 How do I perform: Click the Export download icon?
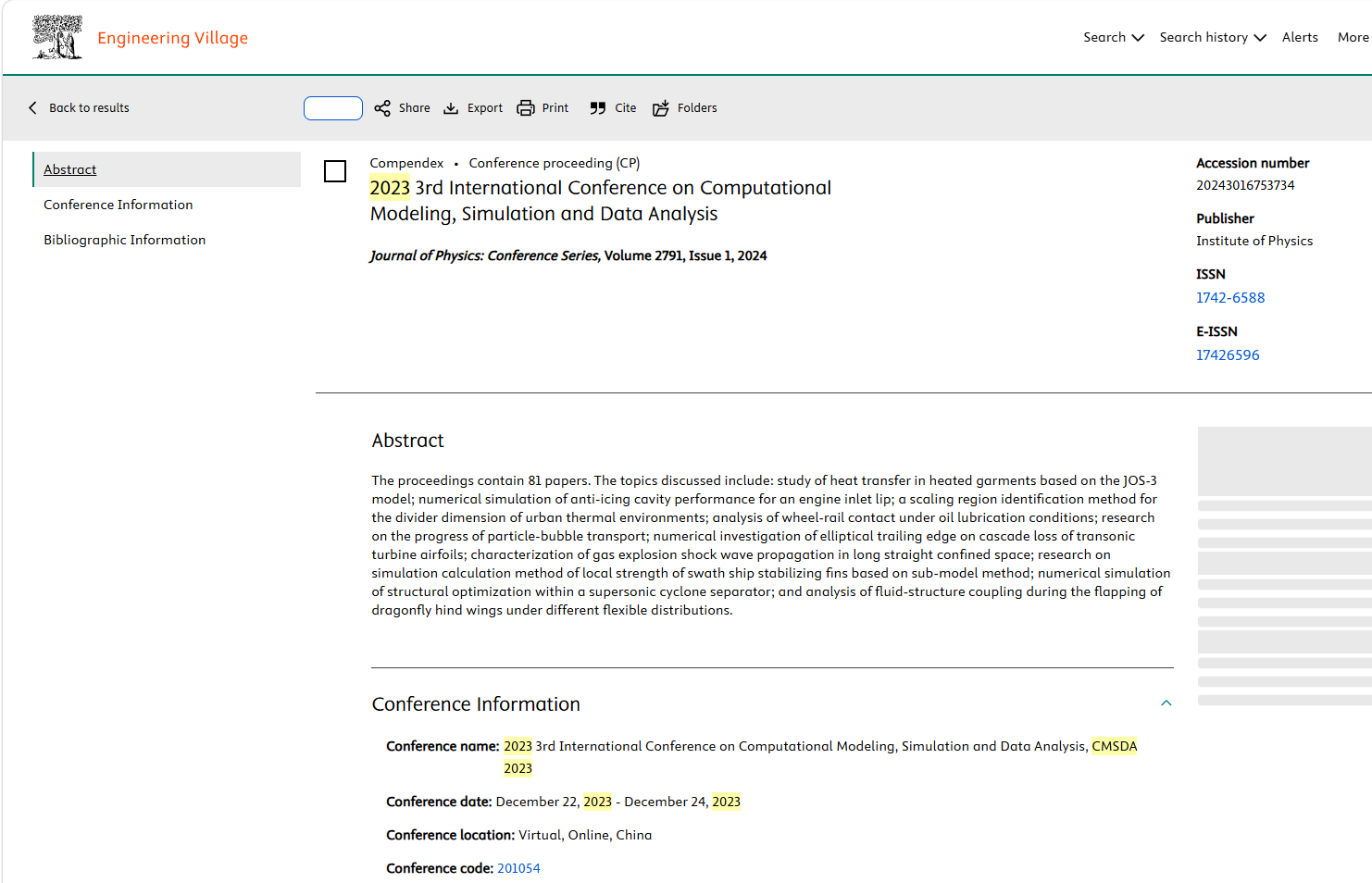click(x=451, y=108)
